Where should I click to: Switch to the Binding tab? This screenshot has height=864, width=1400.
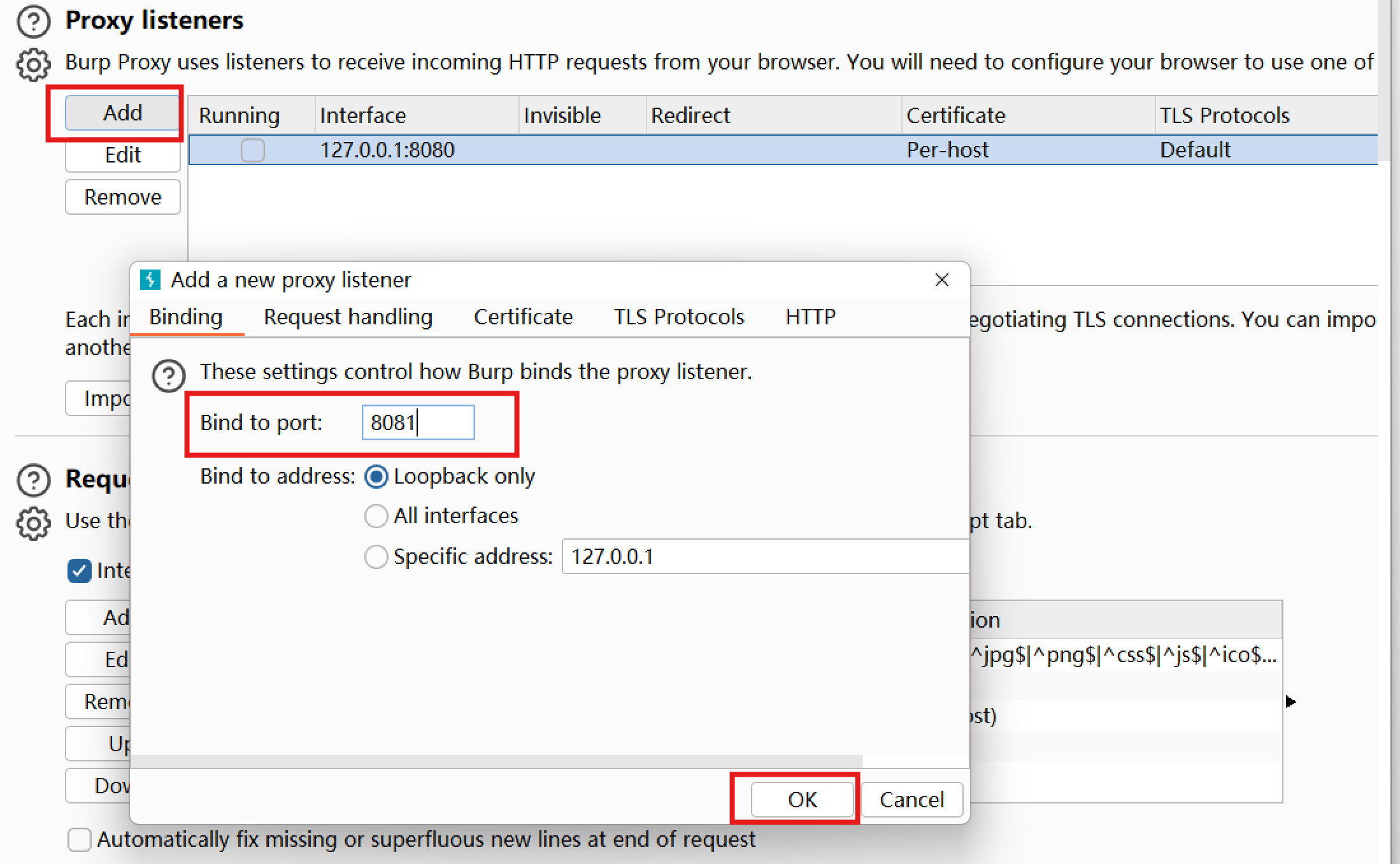tap(186, 317)
